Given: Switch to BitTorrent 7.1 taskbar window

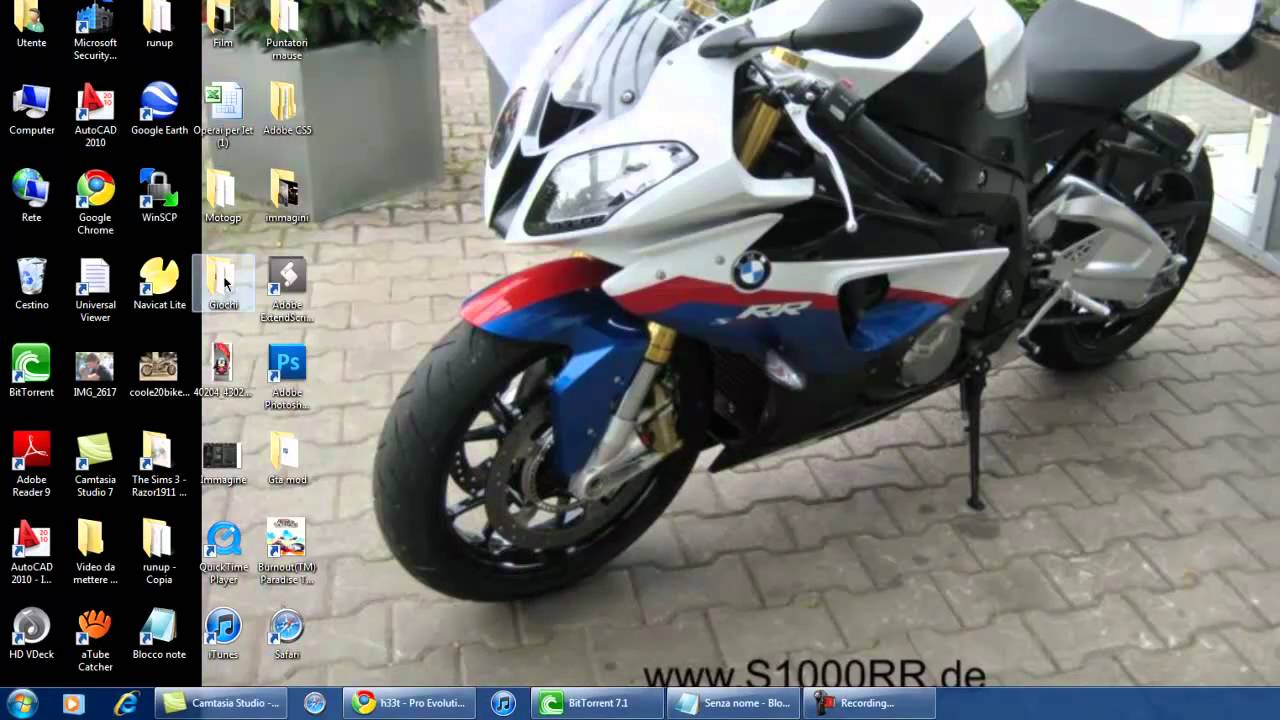Looking at the screenshot, I should click(x=598, y=703).
